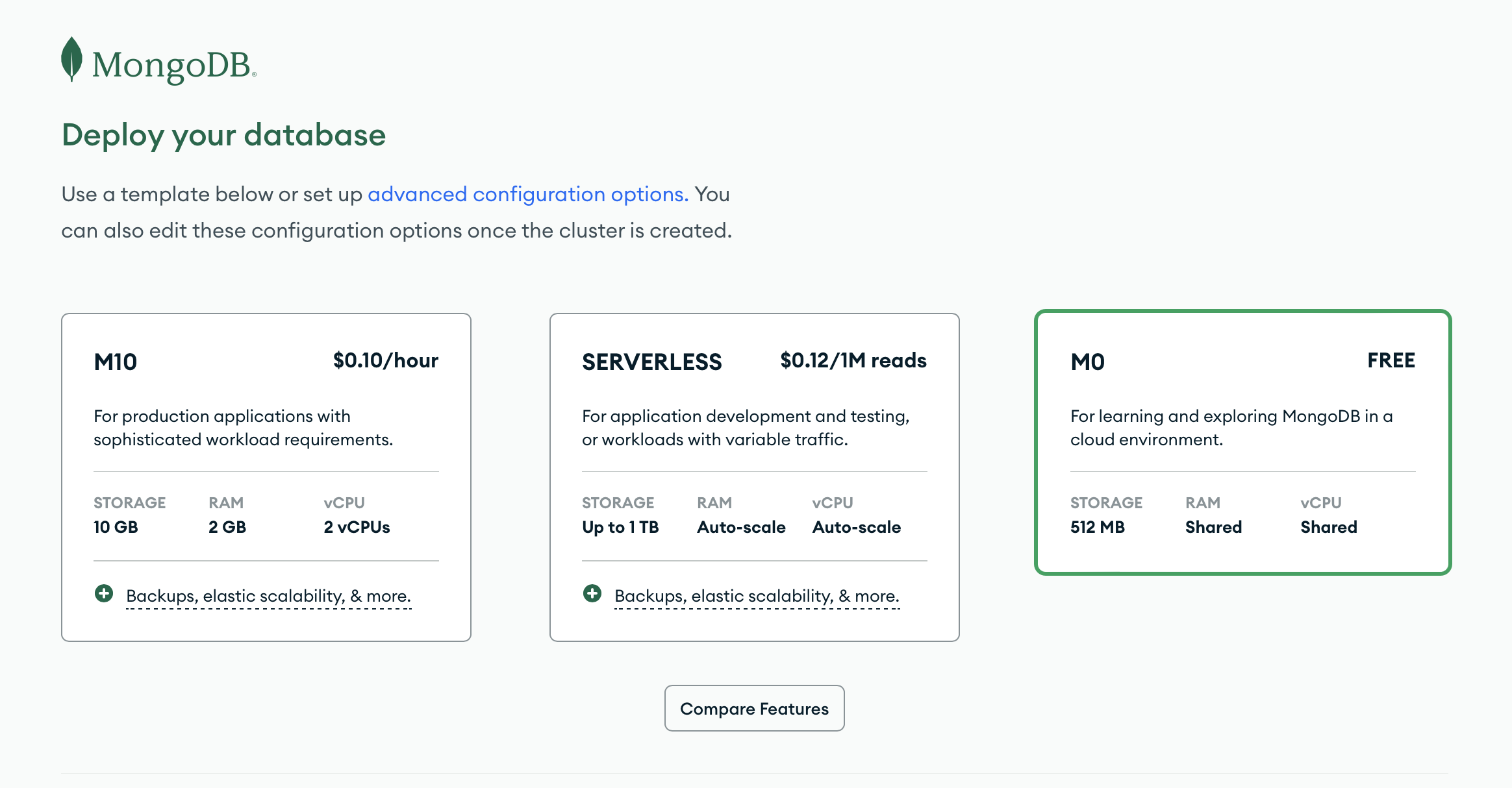This screenshot has height=788, width=1512.
Task: Click the 'Deploy your database' heading
Action: 223,135
